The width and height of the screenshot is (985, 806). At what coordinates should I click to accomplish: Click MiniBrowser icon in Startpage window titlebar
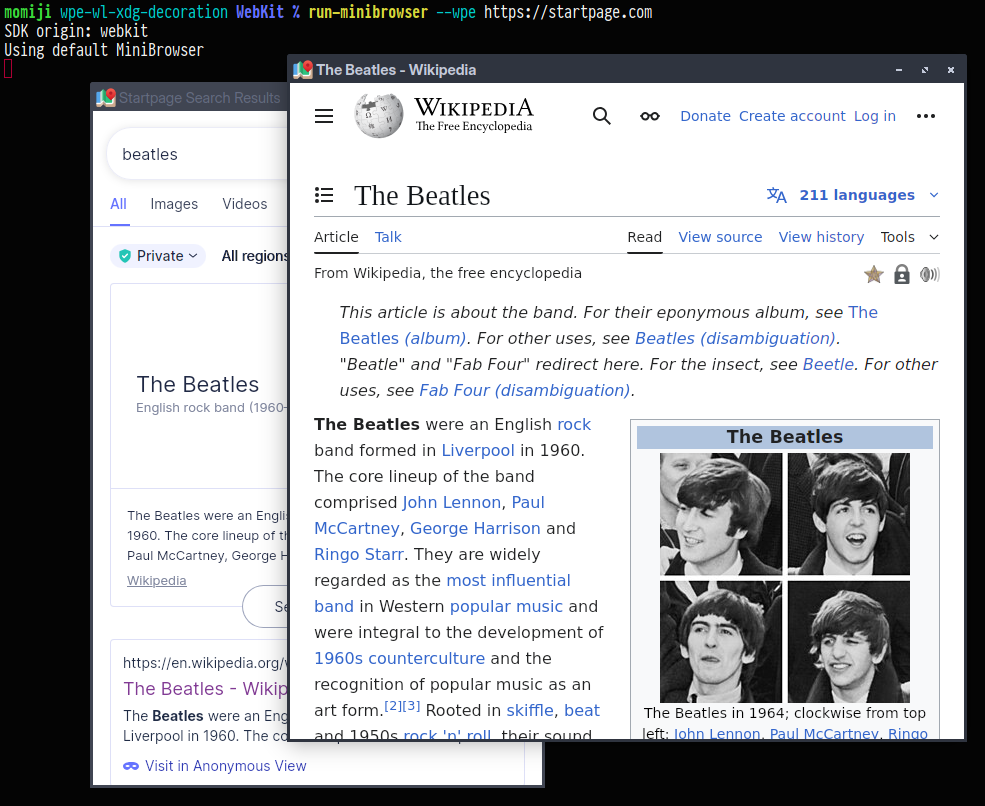tap(106, 98)
